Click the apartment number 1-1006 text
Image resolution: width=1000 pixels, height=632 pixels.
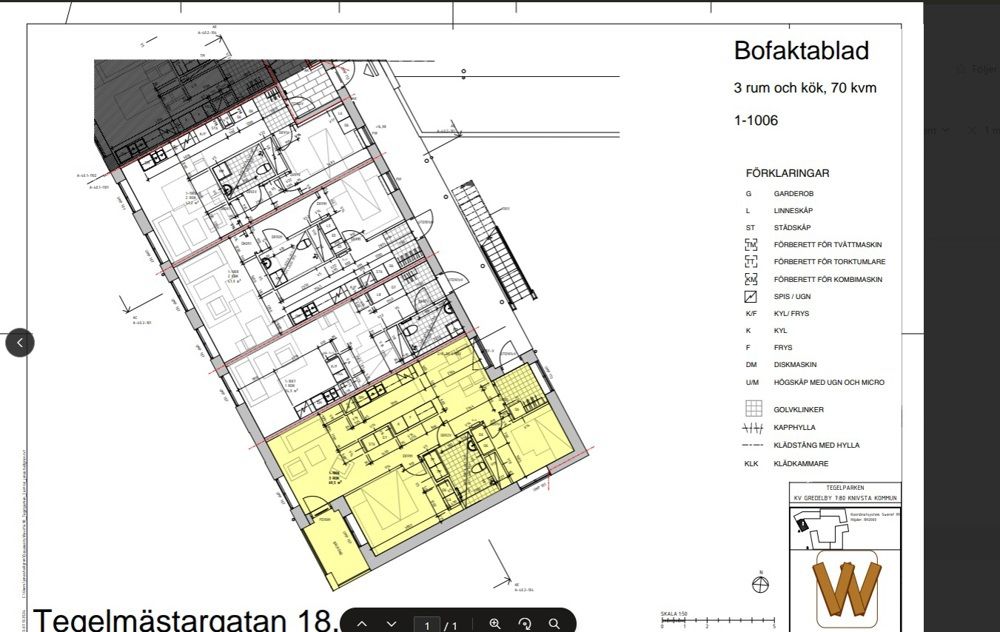tap(756, 121)
